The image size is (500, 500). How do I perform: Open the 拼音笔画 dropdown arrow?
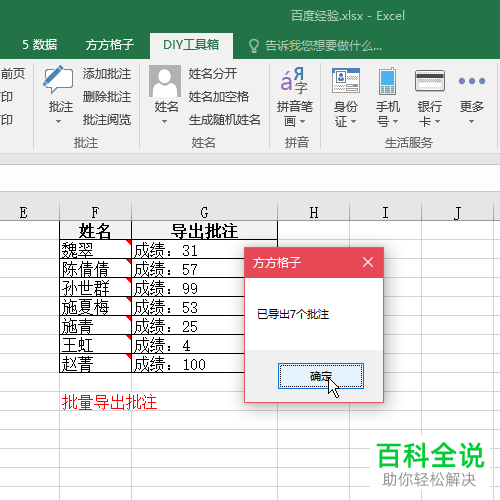303,121
